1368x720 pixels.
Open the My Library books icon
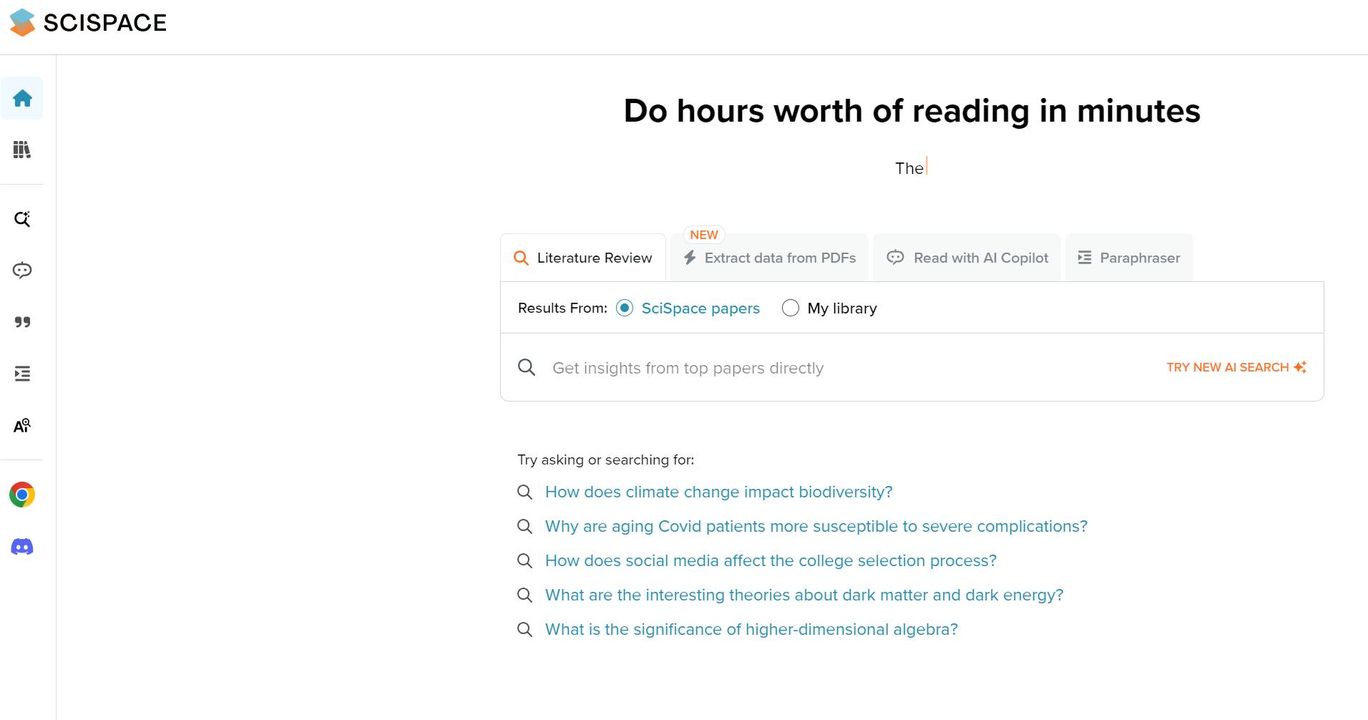coord(22,150)
